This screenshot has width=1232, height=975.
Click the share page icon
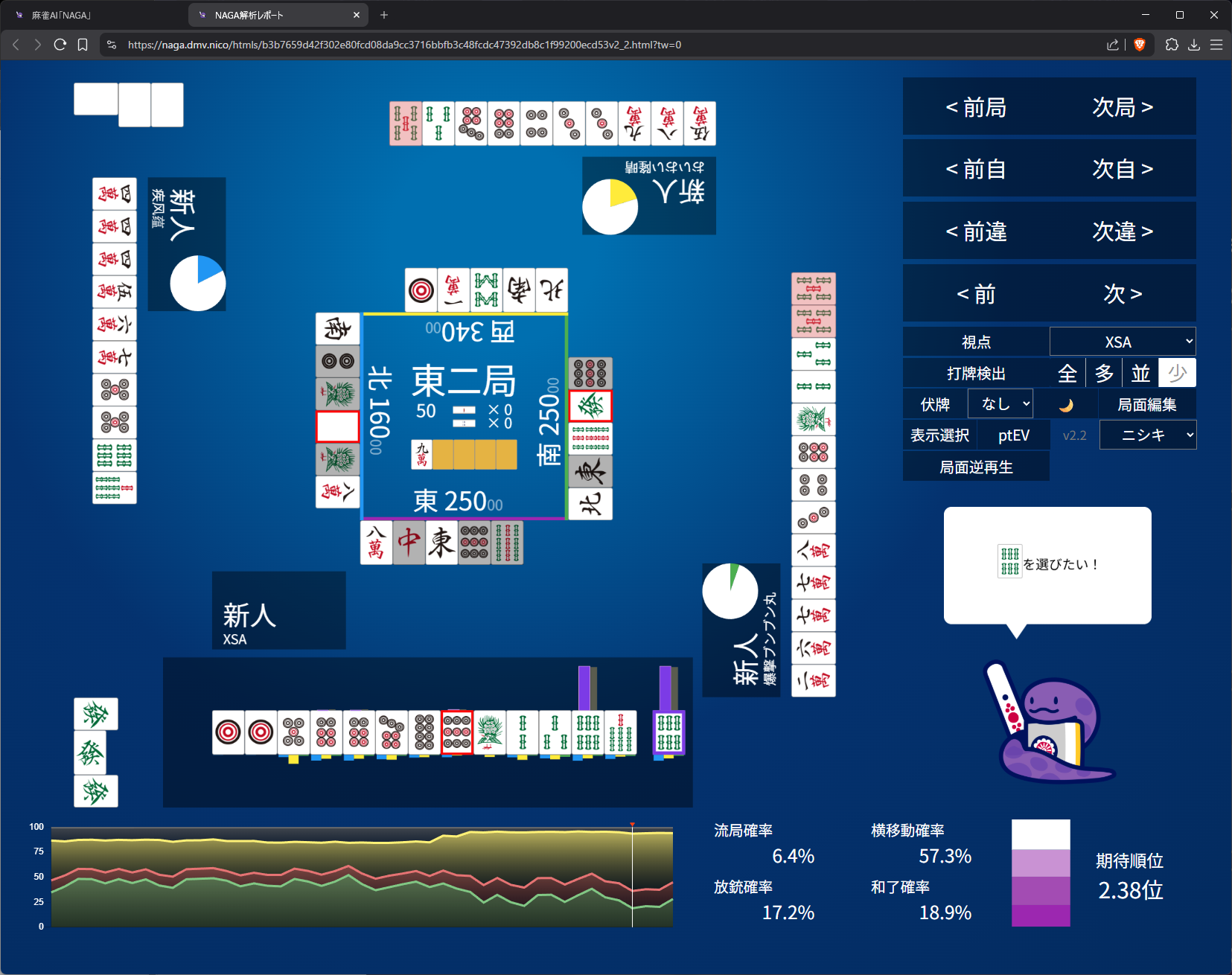1113,45
